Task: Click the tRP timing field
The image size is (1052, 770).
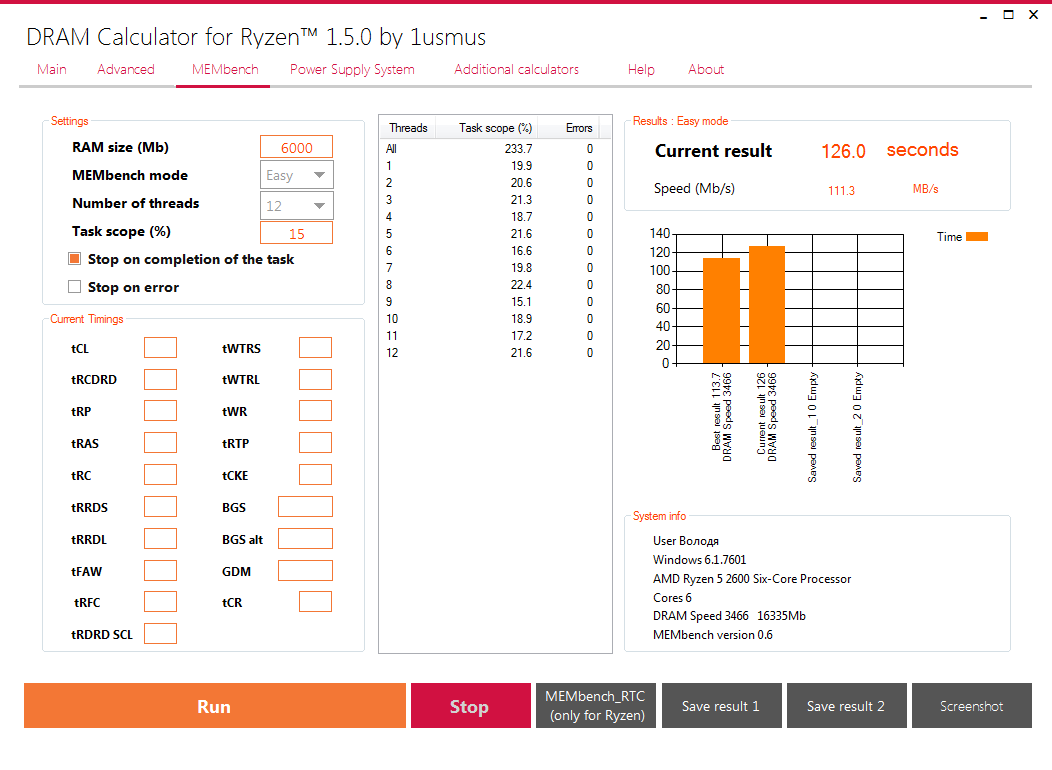Action: click(x=160, y=411)
